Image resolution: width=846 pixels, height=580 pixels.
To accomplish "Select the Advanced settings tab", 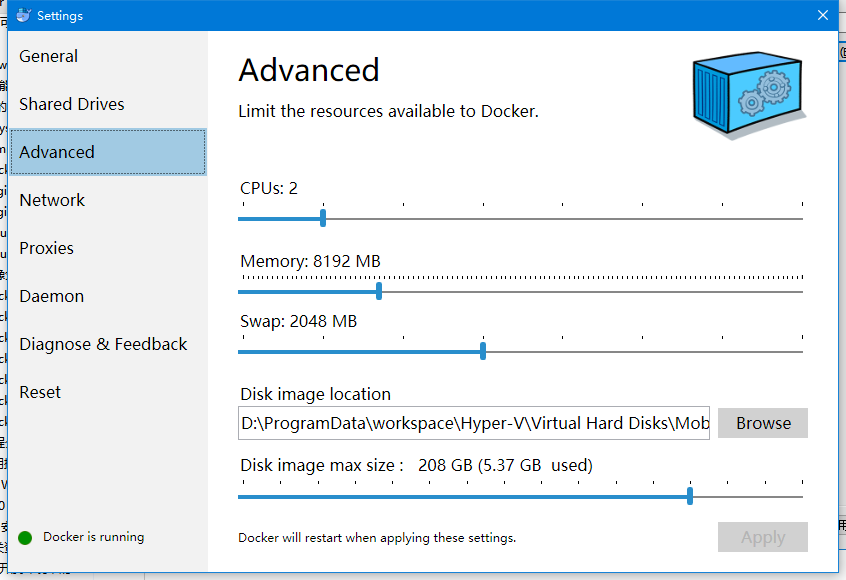I will pos(108,152).
